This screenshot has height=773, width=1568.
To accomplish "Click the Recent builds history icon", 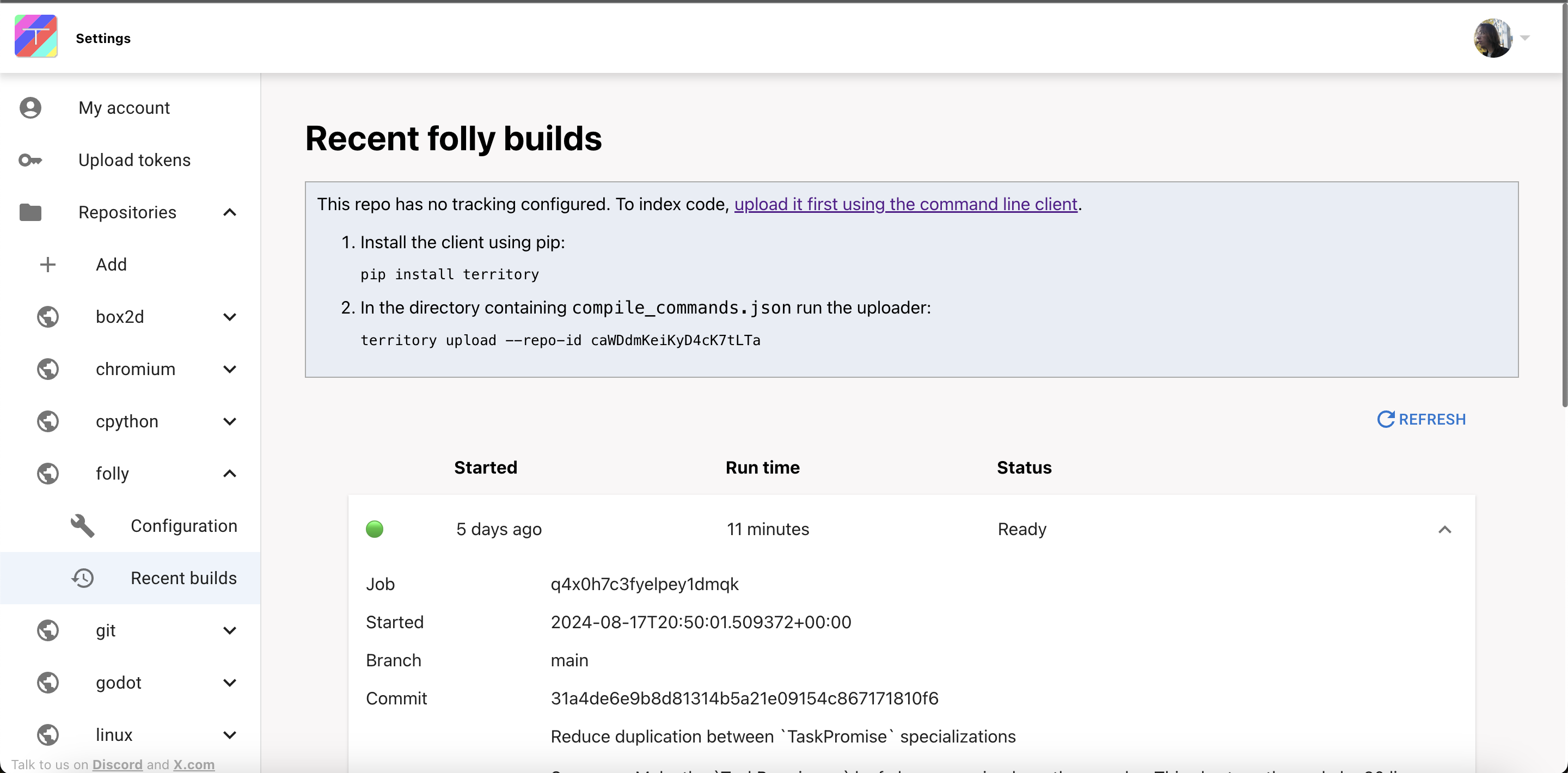I will pos(82,578).
